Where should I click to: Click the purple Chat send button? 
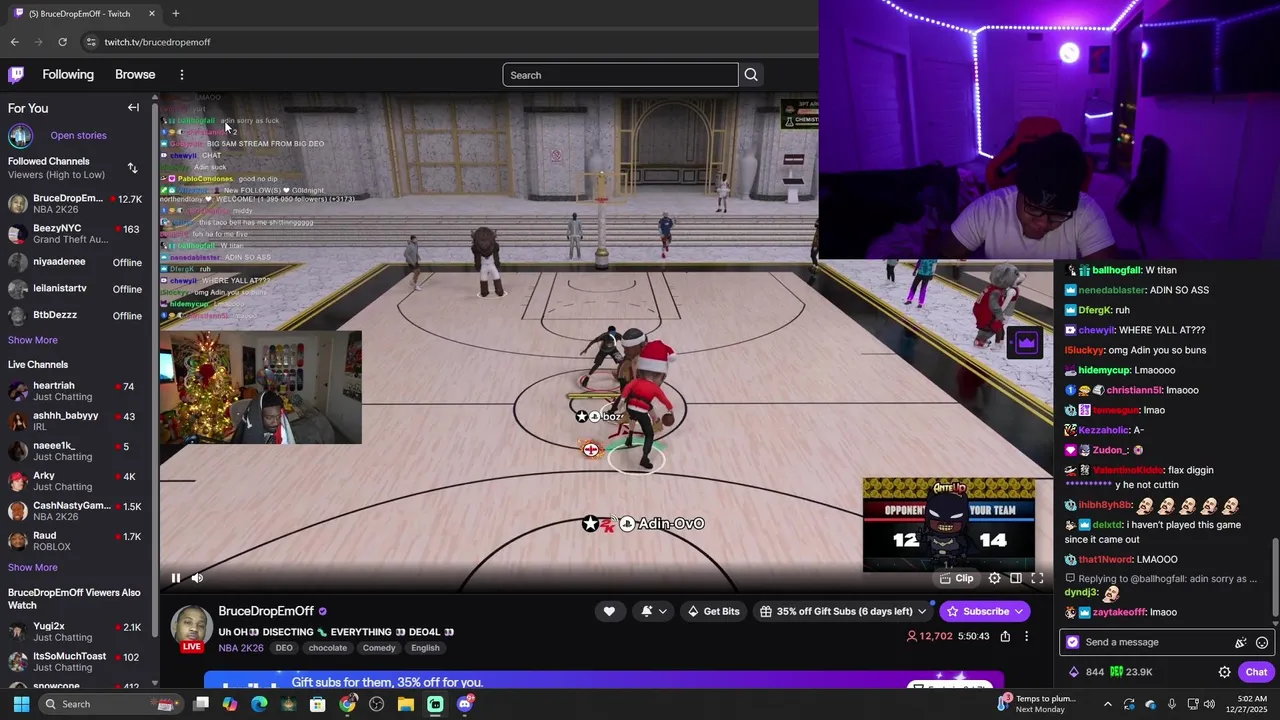[x=1256, y=672]
